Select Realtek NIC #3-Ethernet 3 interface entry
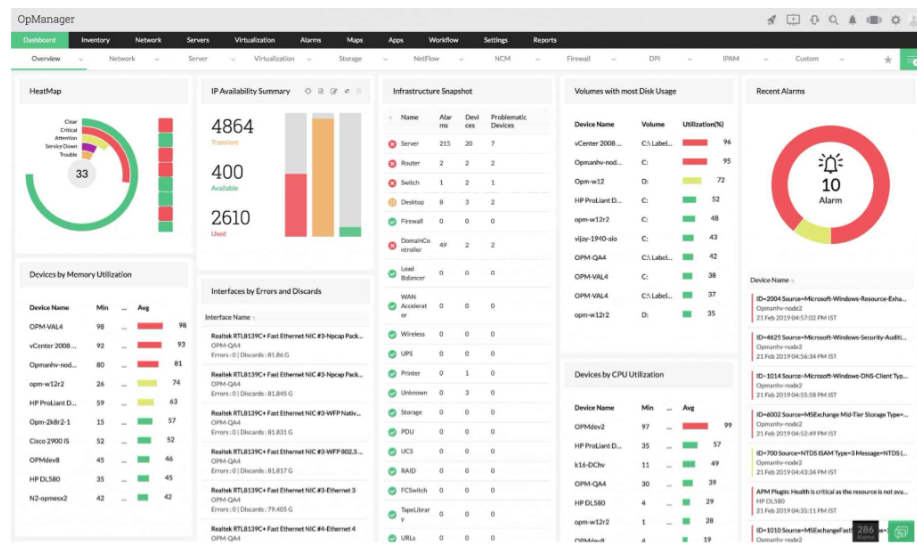The image size is (917, 545). pos(286,500)
